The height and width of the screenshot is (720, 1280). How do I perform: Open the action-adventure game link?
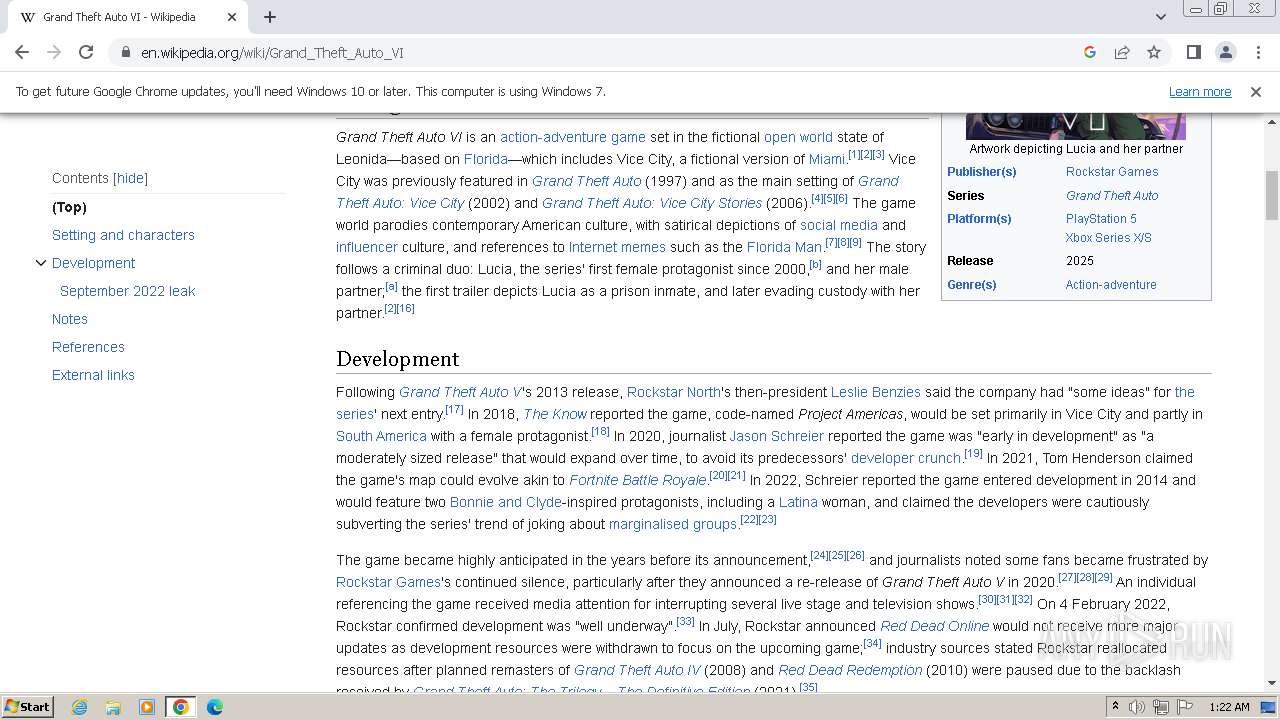tap(573, 137)
